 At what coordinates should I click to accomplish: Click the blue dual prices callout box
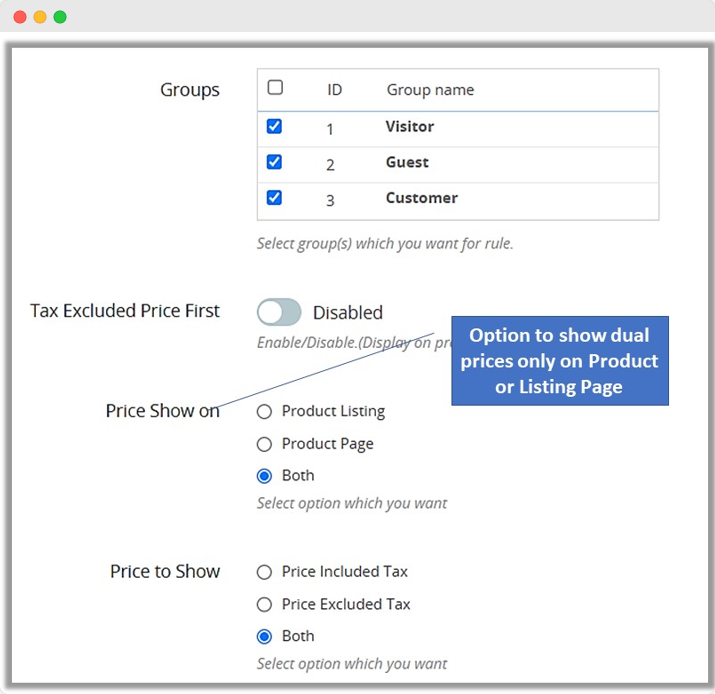click(x=559, y=361)
